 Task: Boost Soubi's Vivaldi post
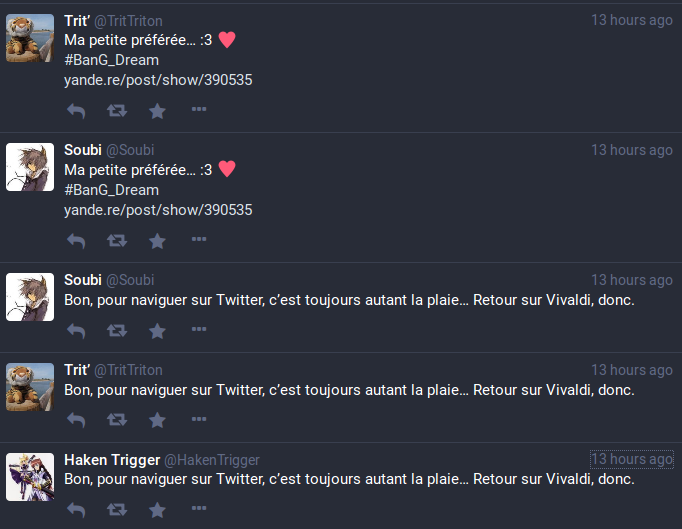[117, 331]
